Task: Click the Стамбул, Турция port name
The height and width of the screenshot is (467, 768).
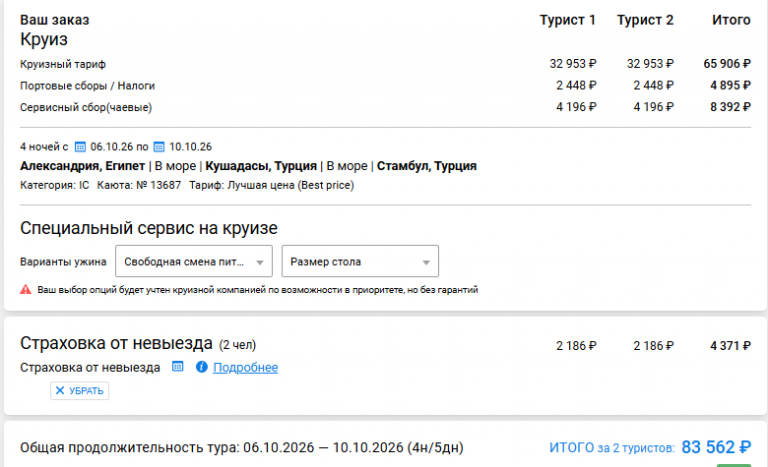Action: [x=427, y=166]
